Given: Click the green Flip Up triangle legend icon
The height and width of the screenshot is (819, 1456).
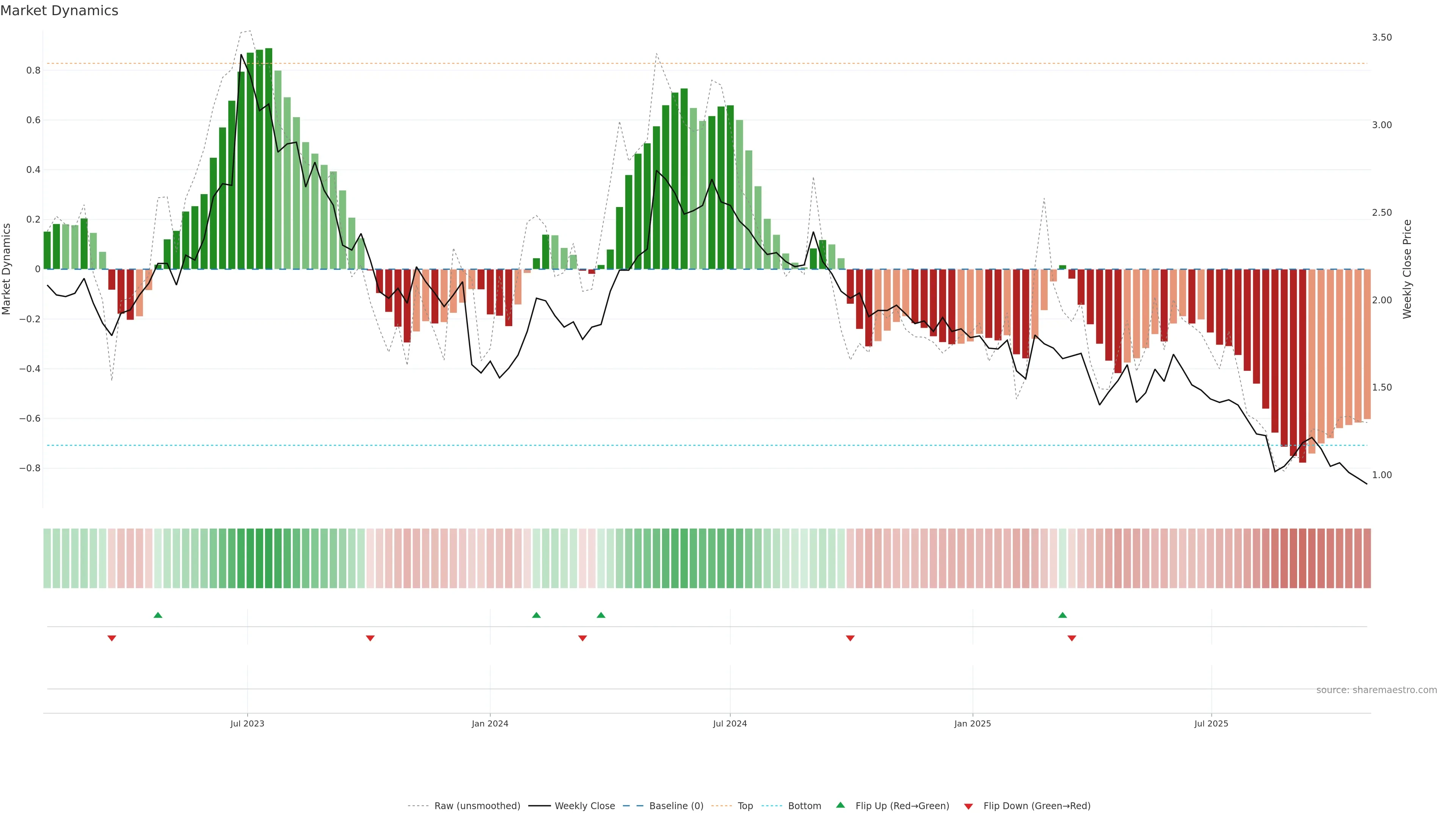Looking at the screenshot, I should pos(841,805).
